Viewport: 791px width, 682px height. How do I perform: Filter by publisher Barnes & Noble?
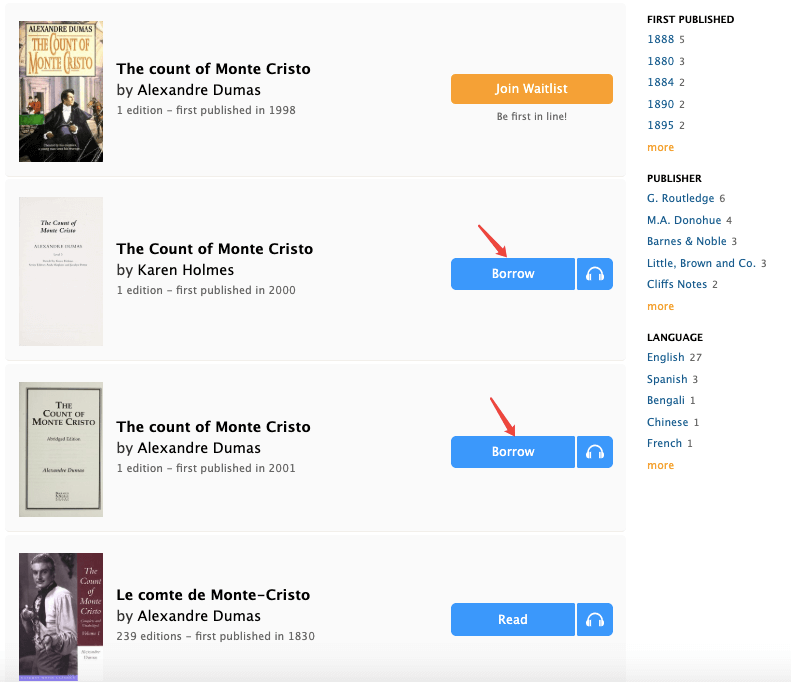point(686,242)
